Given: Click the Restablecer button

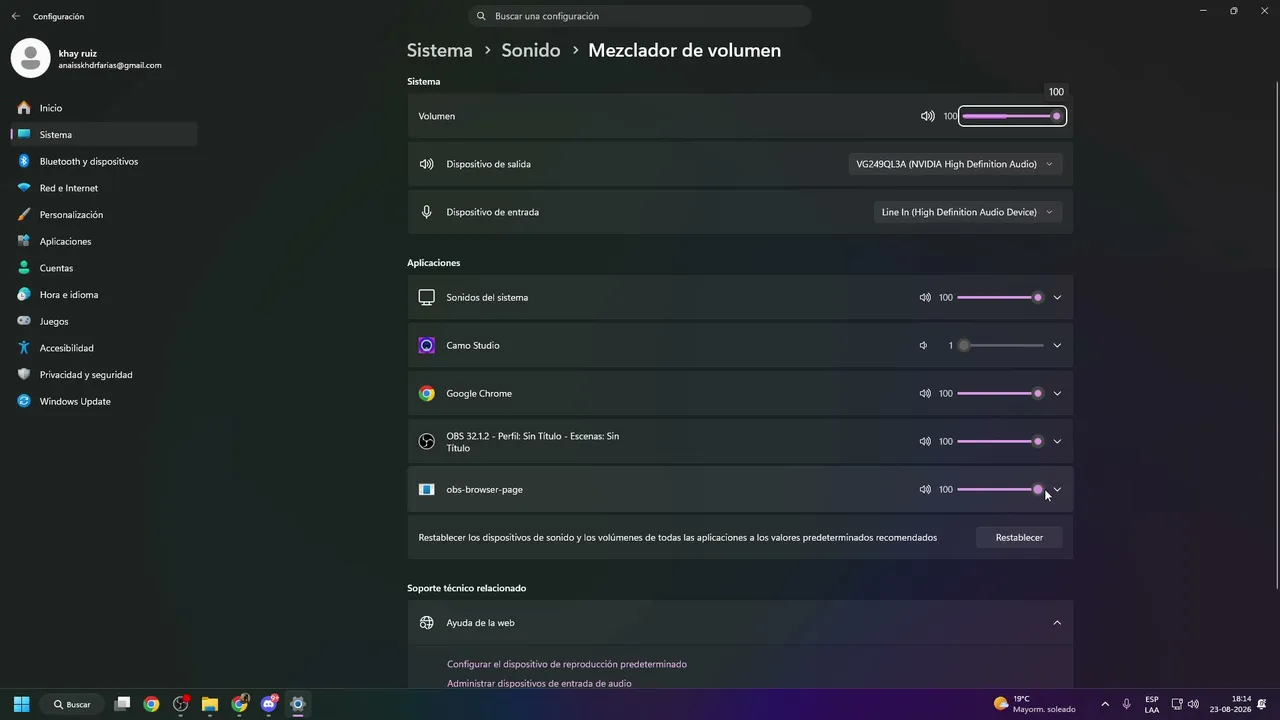Looking at the screenshot, I should click(1019, 537).
